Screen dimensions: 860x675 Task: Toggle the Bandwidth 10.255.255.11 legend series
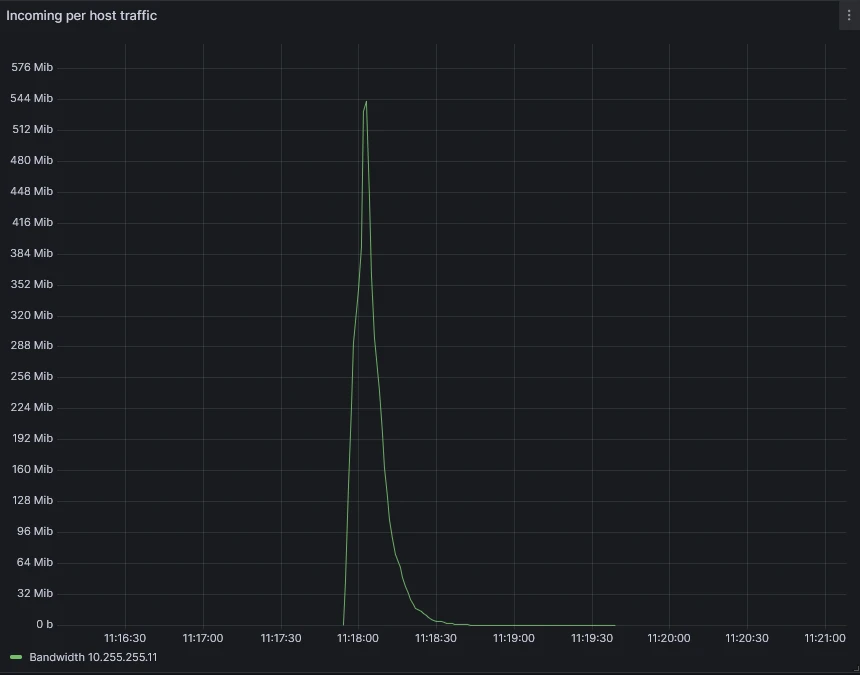pos(93,657)
